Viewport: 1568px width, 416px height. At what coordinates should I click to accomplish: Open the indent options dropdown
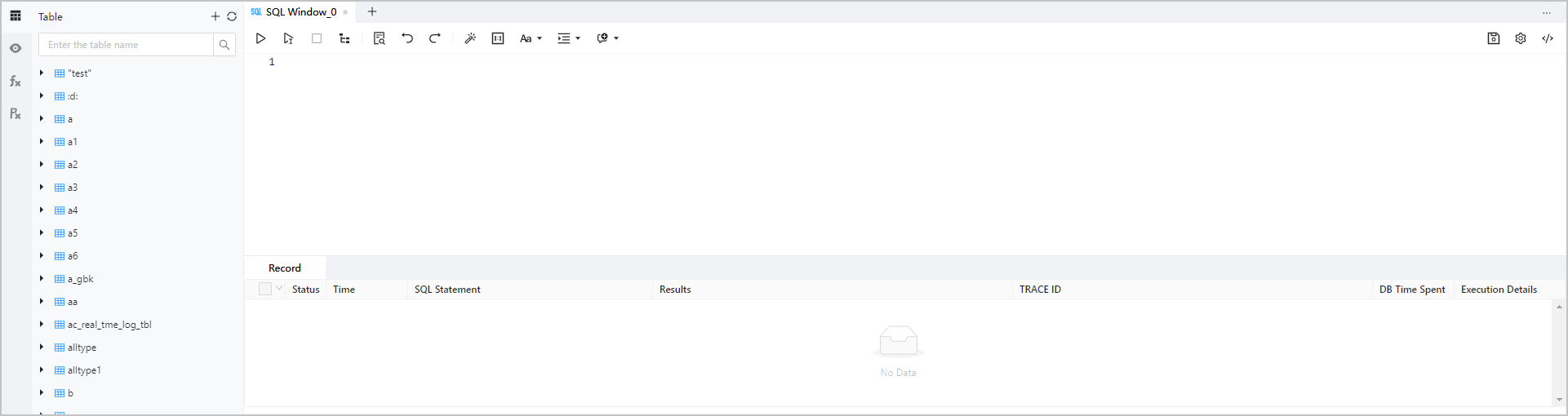pos(569,38)
